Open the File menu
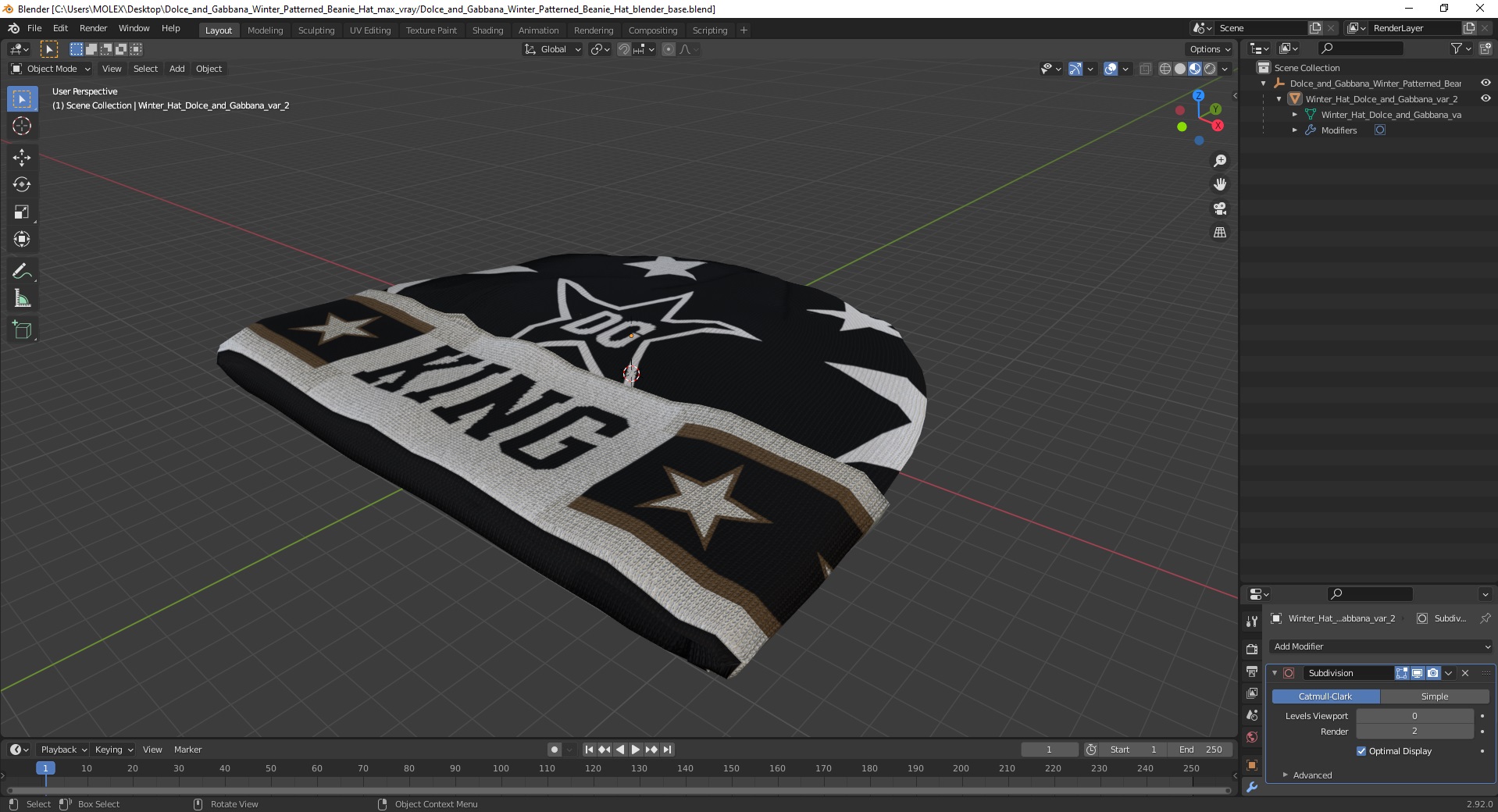This screenshot has height=812, width=1498. (34, 28)
